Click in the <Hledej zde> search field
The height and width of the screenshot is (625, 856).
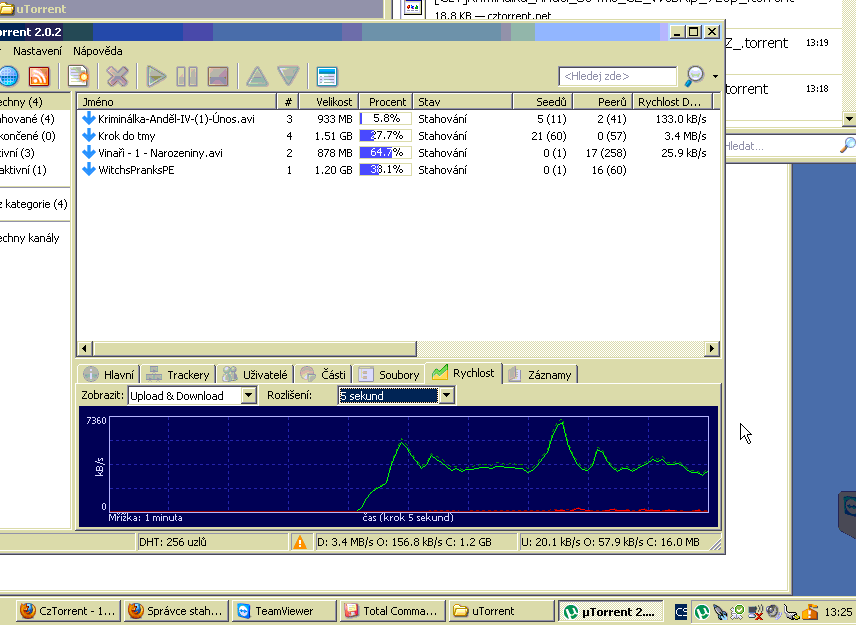(x=617, y=76)
